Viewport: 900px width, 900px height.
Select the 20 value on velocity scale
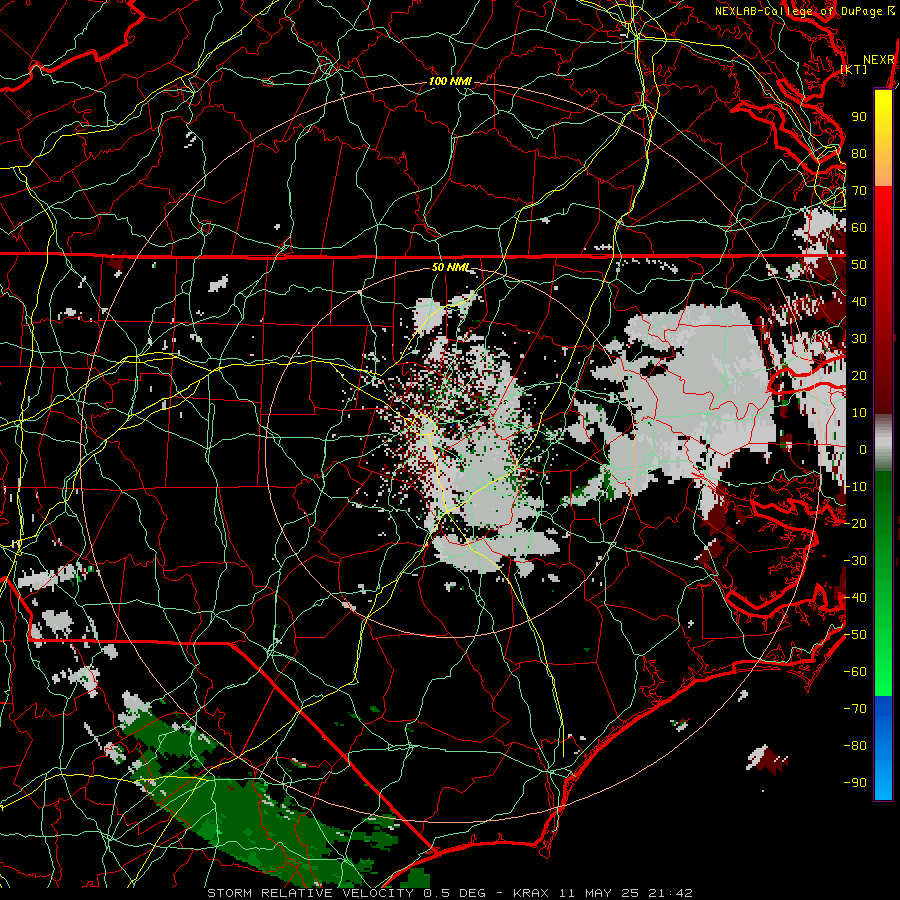pyautogui.click(x=859, y=376)
